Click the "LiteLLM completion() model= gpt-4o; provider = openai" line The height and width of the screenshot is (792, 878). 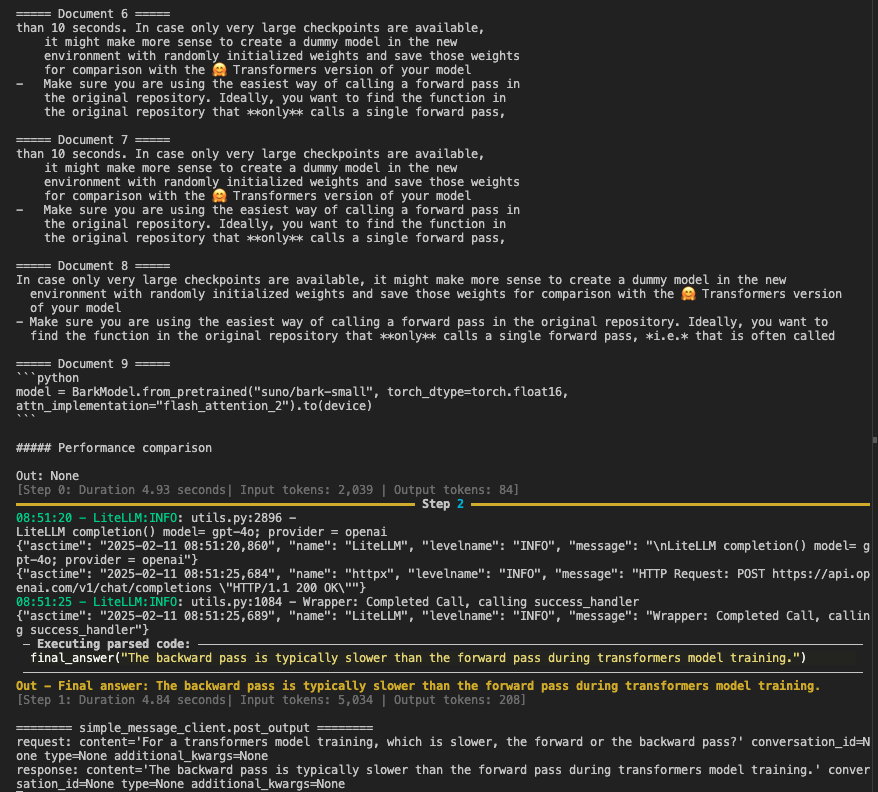pos(201,532)
